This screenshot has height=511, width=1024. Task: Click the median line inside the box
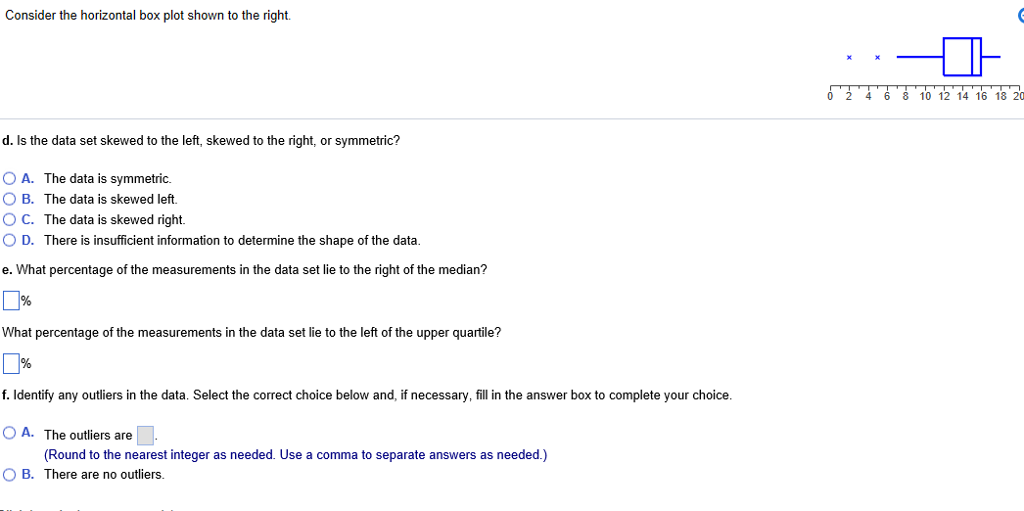pyautogui.click(x=970, y=57)
